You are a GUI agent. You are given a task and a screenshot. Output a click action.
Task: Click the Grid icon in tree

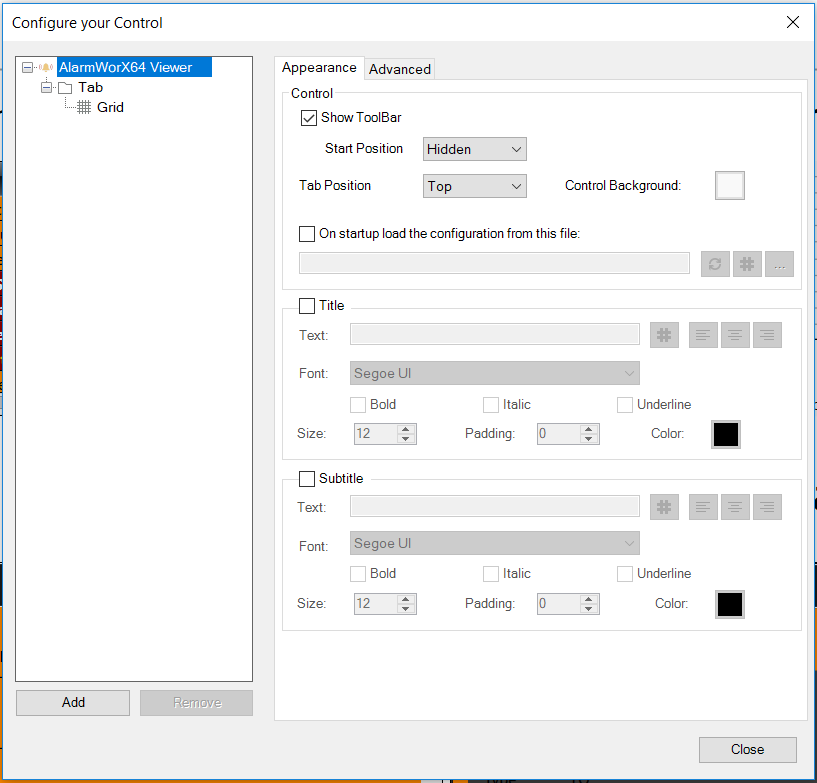point(84,107)
